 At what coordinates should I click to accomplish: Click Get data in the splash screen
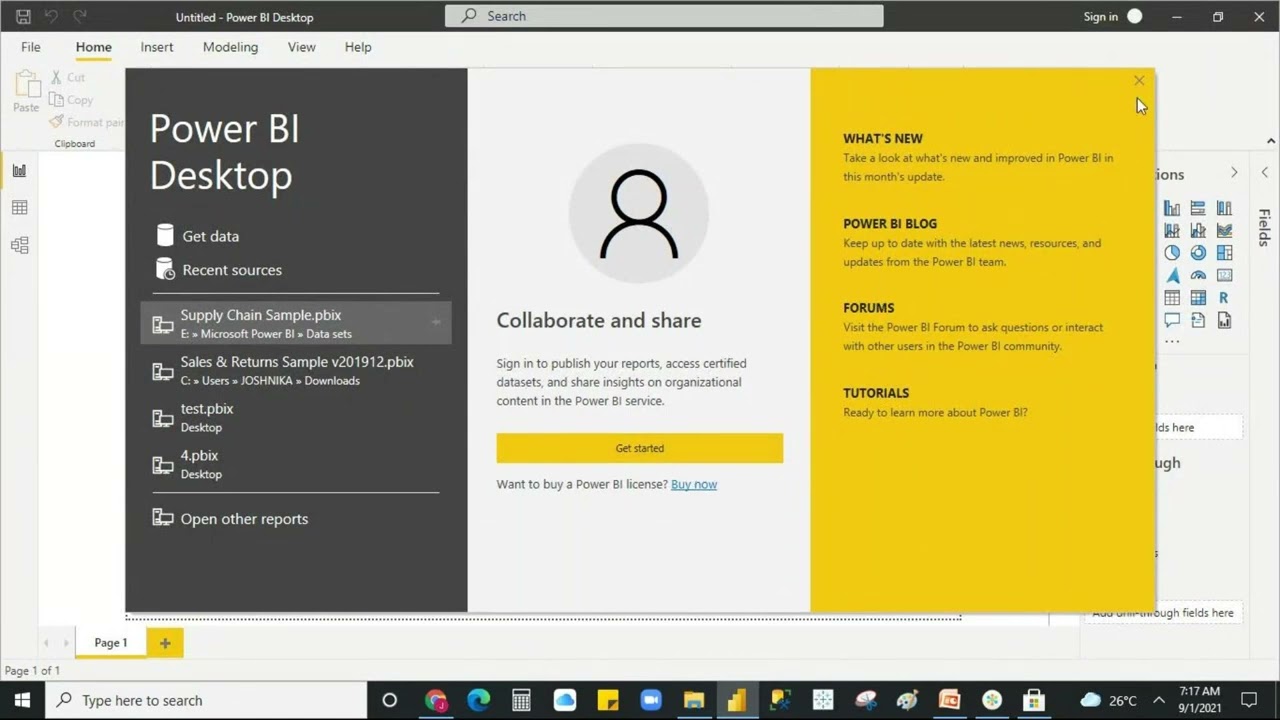pyautogui.click(x=198, y=236)
